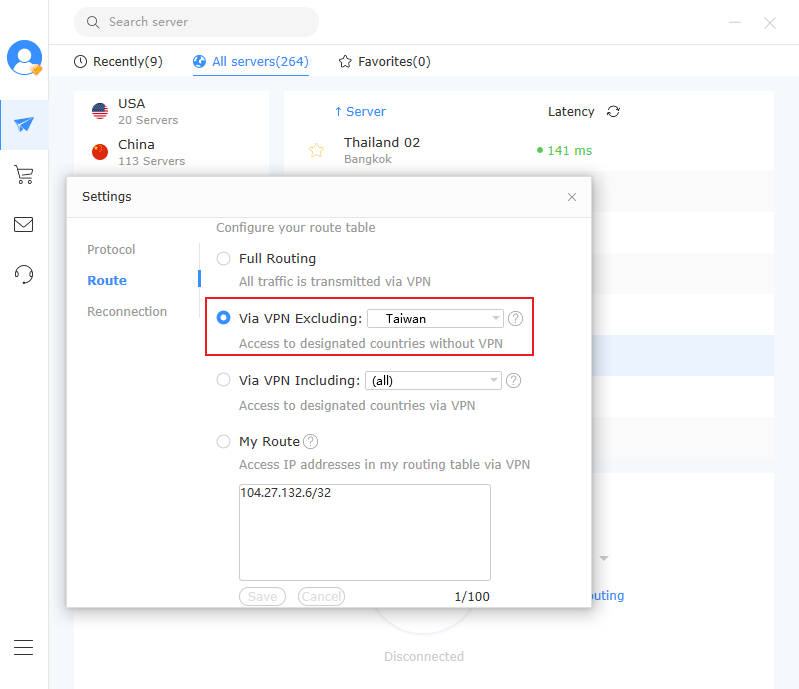The height and width of the screenshot is (689, 799).
Task: Click the user profile avatar icon
Action: point(24,58)
